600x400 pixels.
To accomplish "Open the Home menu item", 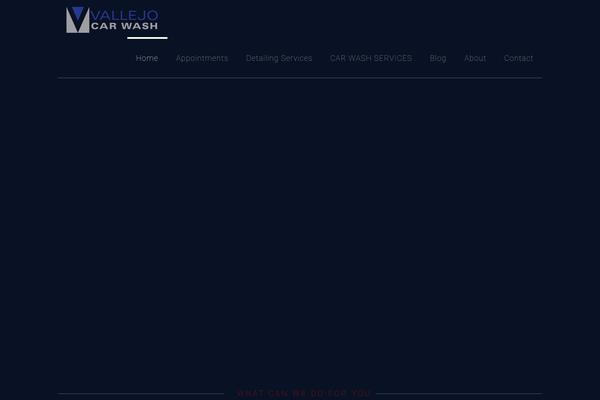I will point(147,58).
